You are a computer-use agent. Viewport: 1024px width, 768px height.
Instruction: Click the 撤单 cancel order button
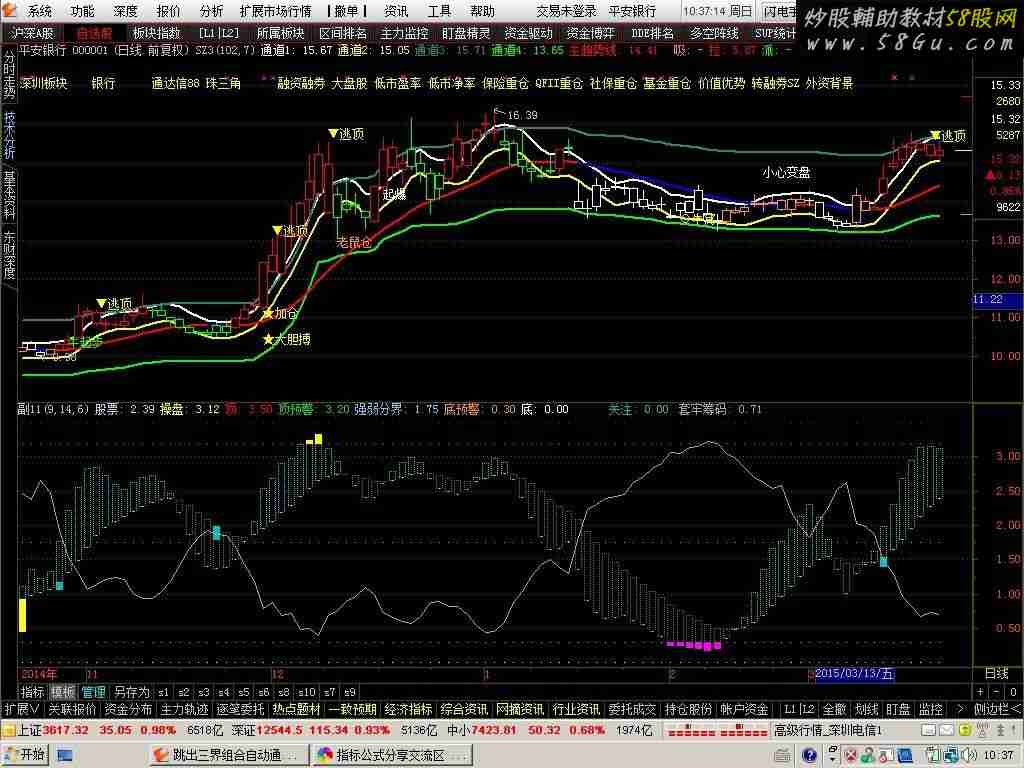(x=347, y=11)
